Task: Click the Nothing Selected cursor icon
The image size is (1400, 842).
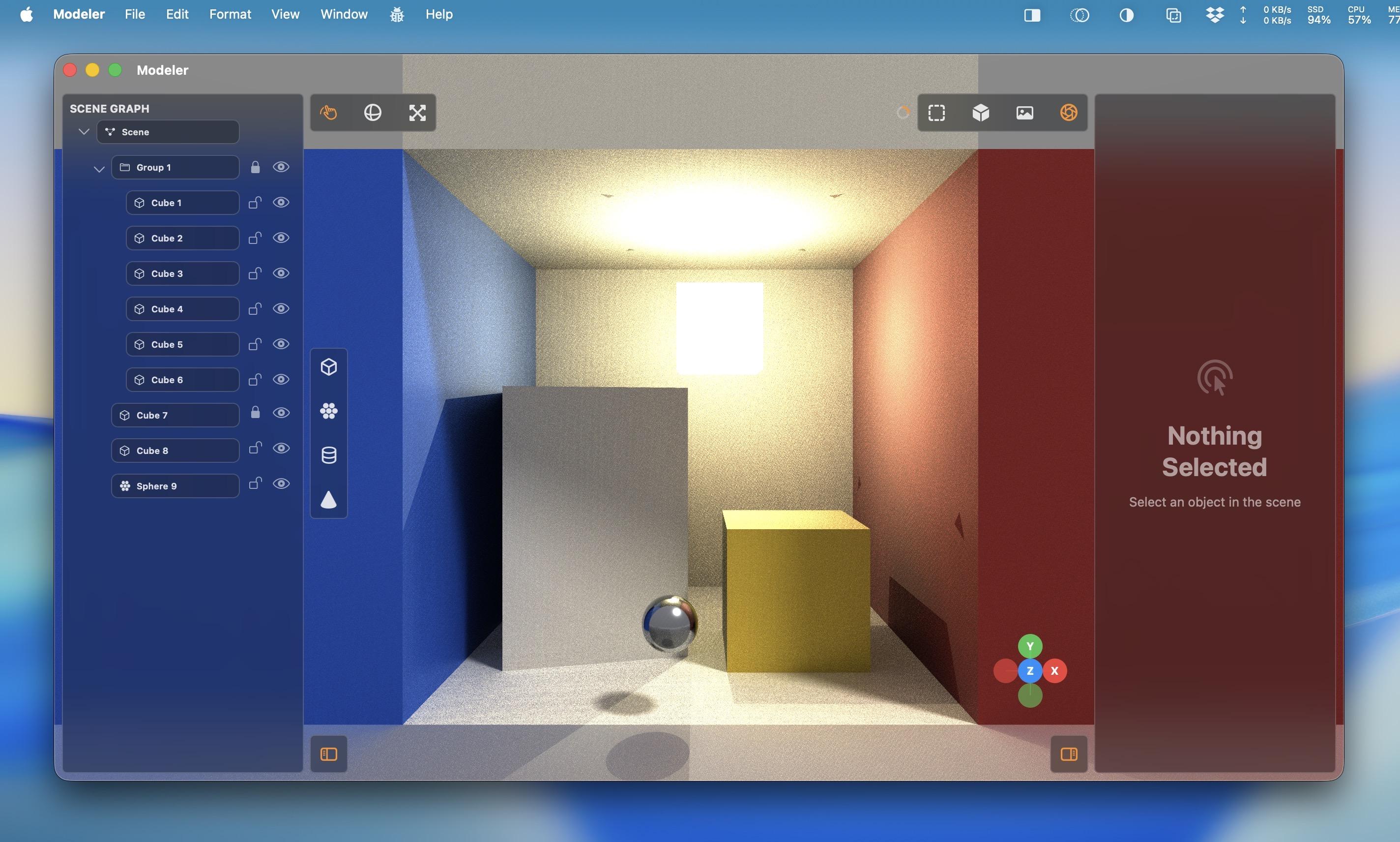Action: [x=1215, y=378]
